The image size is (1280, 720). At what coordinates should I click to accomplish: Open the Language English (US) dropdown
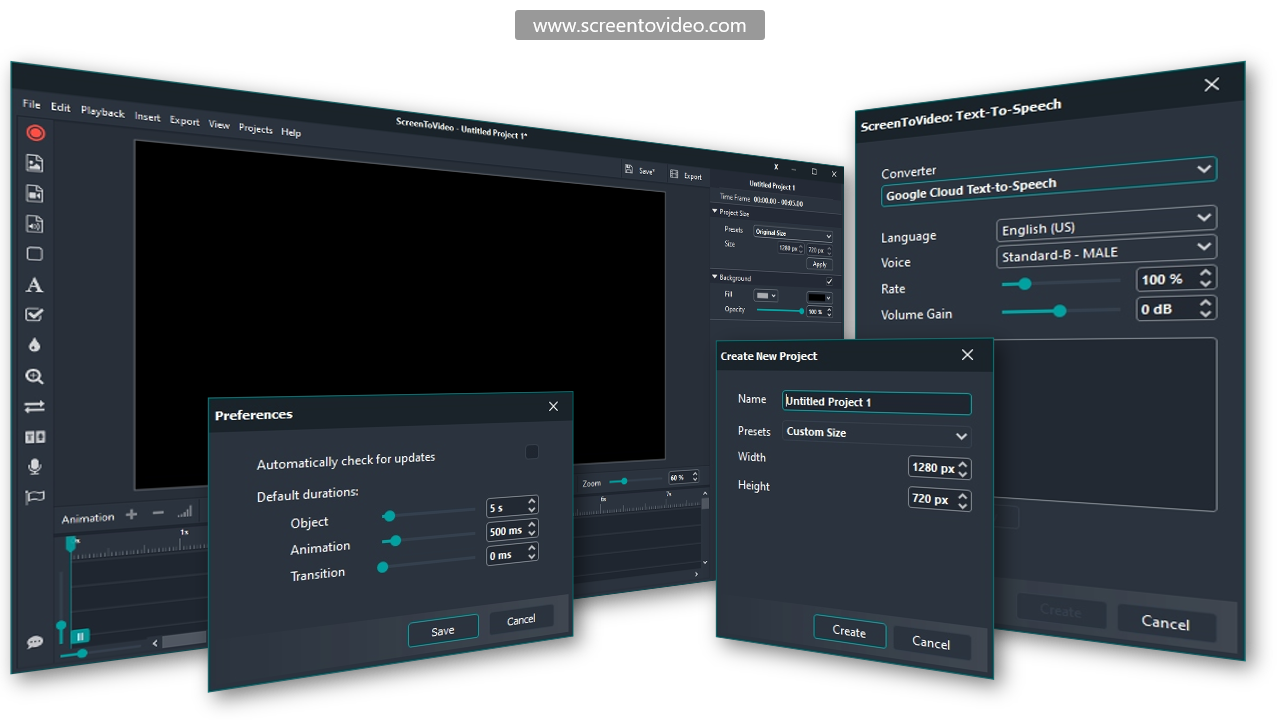click(1106, 222)
